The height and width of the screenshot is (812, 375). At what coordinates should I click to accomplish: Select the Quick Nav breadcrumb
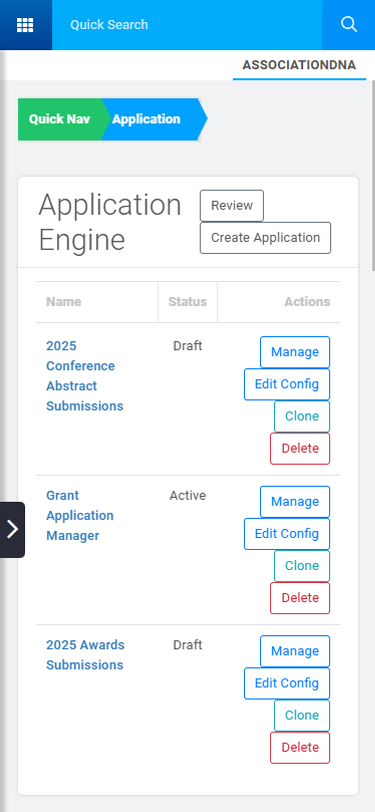(x=60, y=119)
